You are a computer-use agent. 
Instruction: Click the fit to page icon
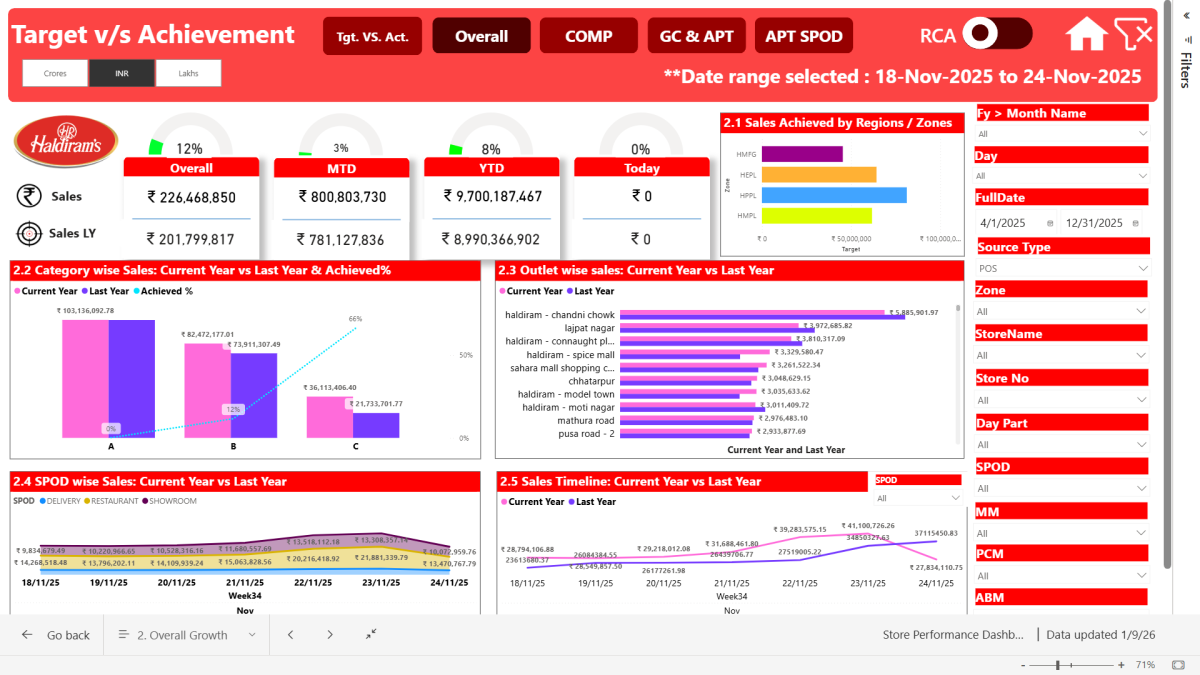pos(1180,665)
